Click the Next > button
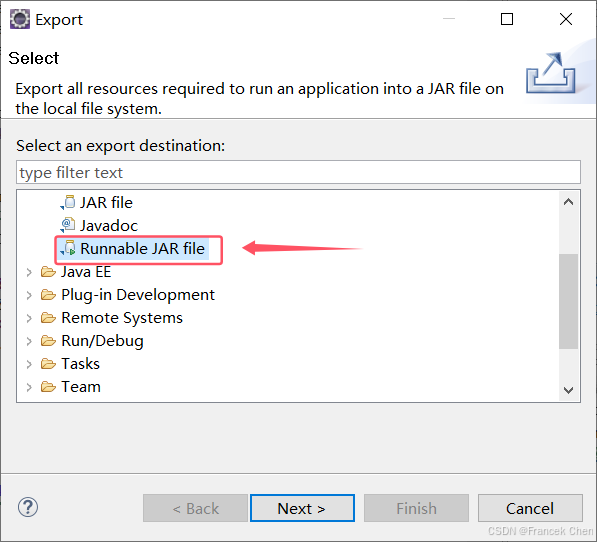This screenshot has height=542, width=597. (x=302, y=508)
